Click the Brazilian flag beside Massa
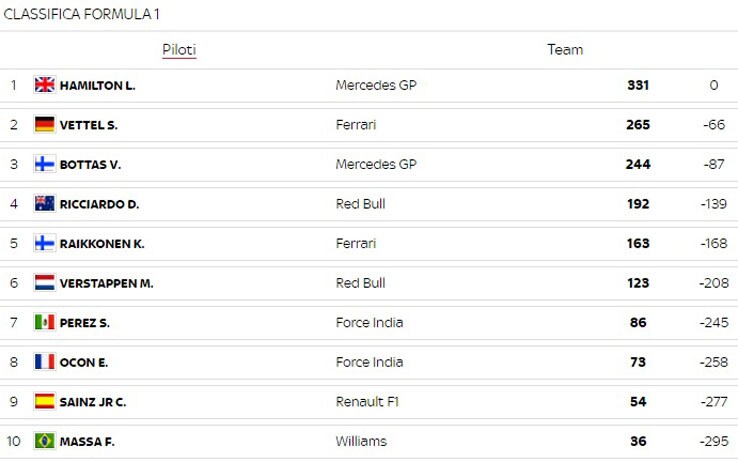The width and height of the screenshot is (738, 462). click(45, 441)
